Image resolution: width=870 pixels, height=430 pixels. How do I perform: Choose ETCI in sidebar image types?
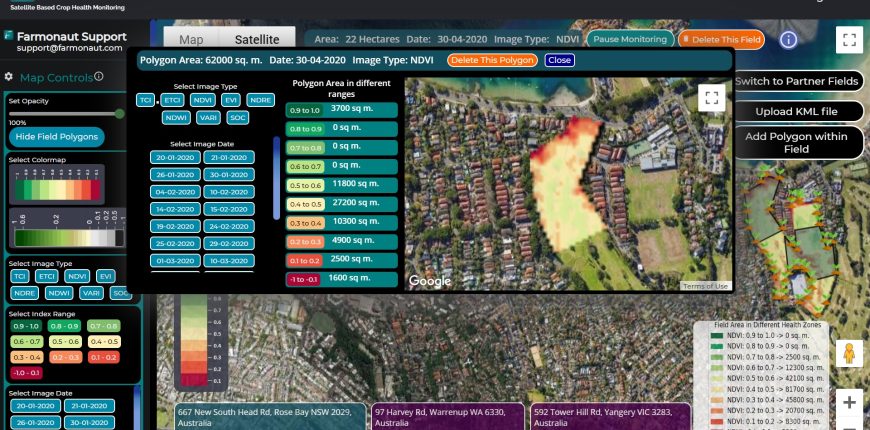(47, 276)
